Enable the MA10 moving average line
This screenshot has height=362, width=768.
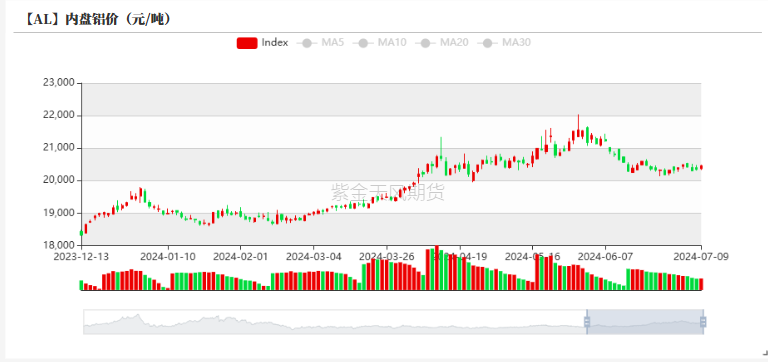coord(379,43)
